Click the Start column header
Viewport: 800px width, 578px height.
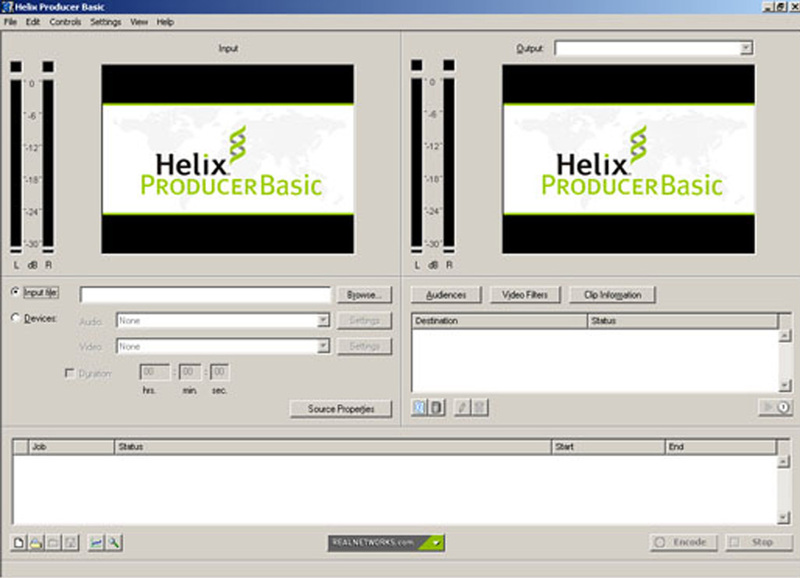click(609, 447)
